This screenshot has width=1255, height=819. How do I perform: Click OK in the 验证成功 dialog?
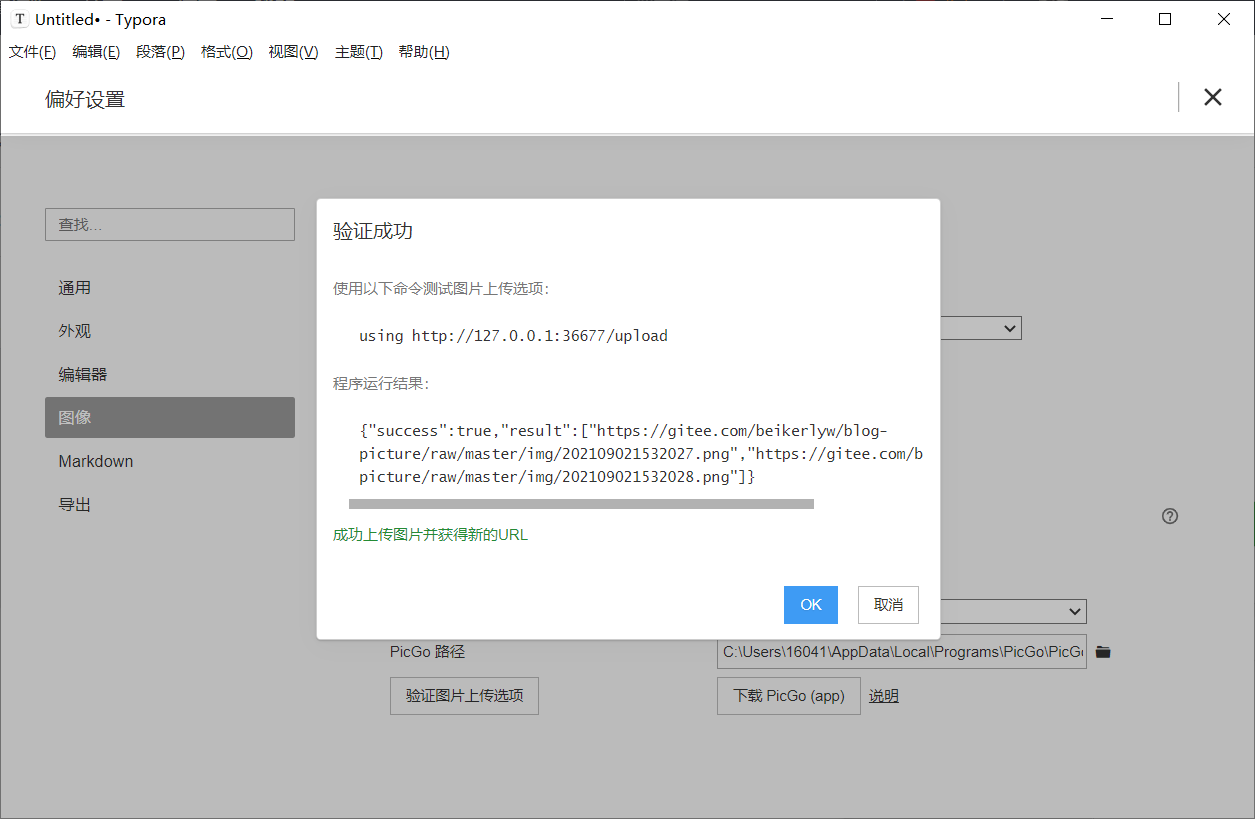[x=811, y=605]
